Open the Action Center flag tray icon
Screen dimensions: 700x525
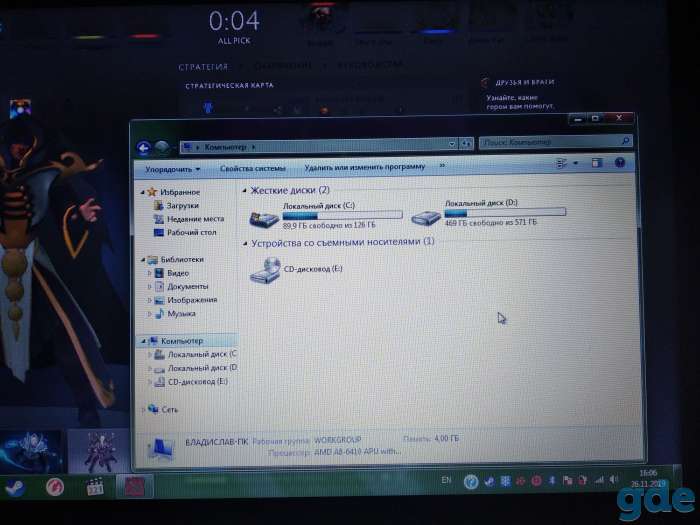coord(567,480)
